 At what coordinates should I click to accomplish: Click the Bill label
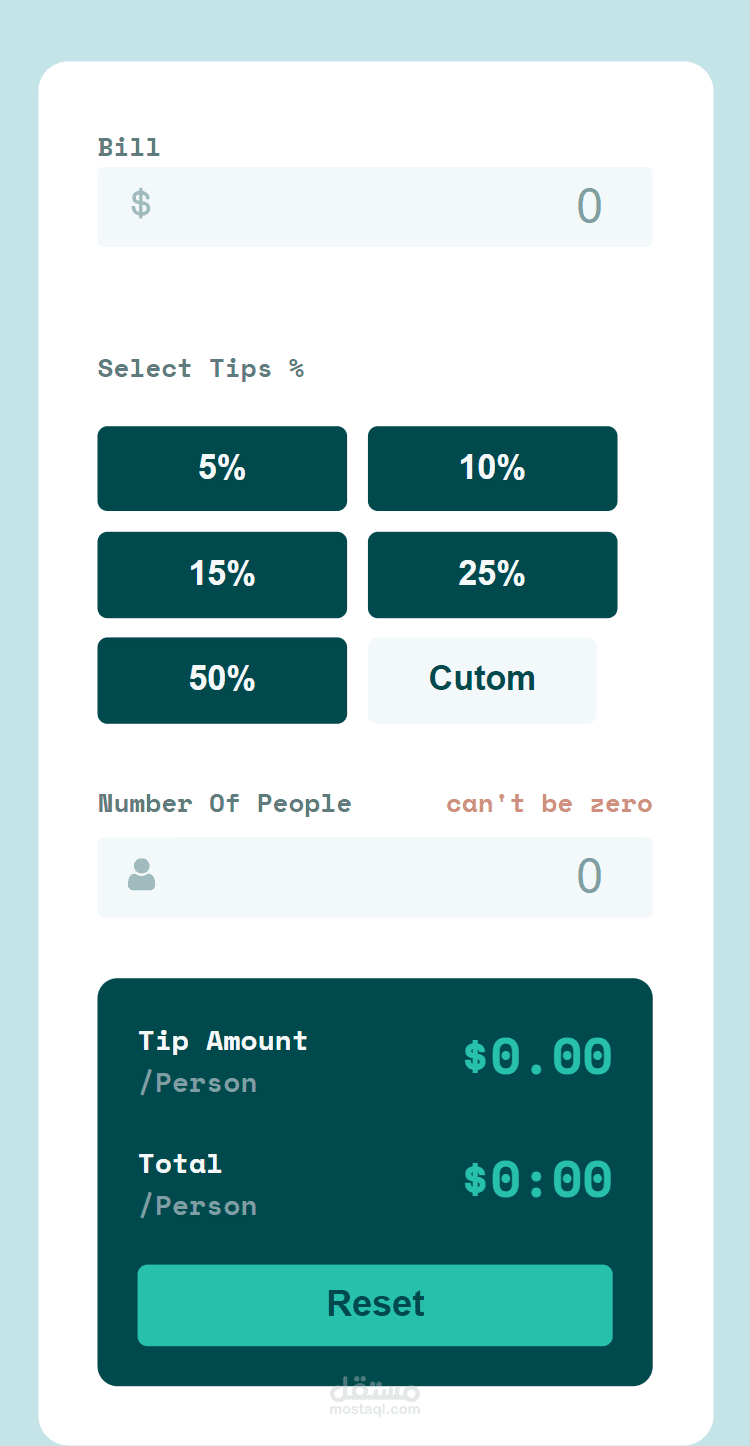pyautogui.click(x=129, y=147)
